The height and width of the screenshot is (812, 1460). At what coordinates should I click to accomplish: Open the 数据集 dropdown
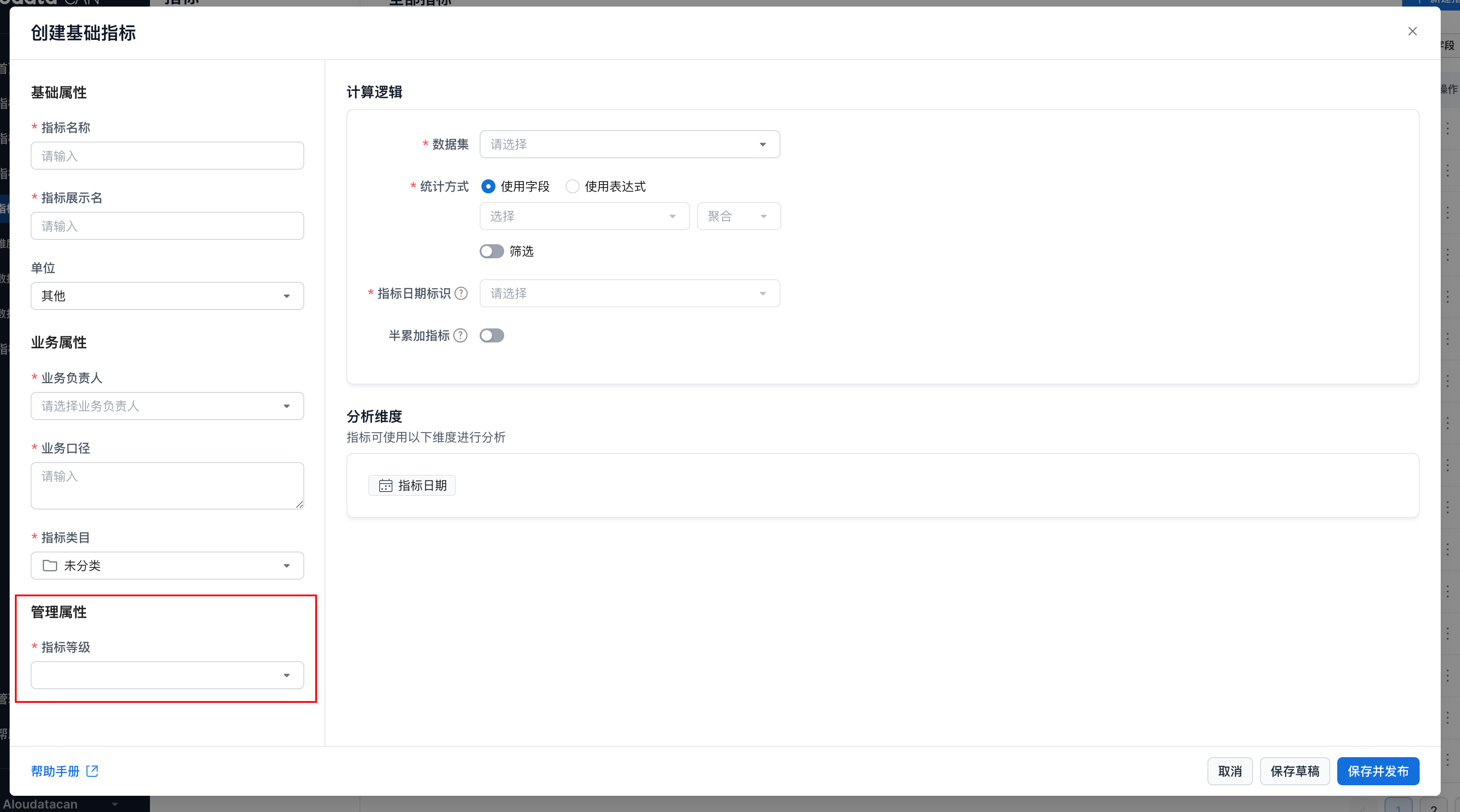click(629, 145)
